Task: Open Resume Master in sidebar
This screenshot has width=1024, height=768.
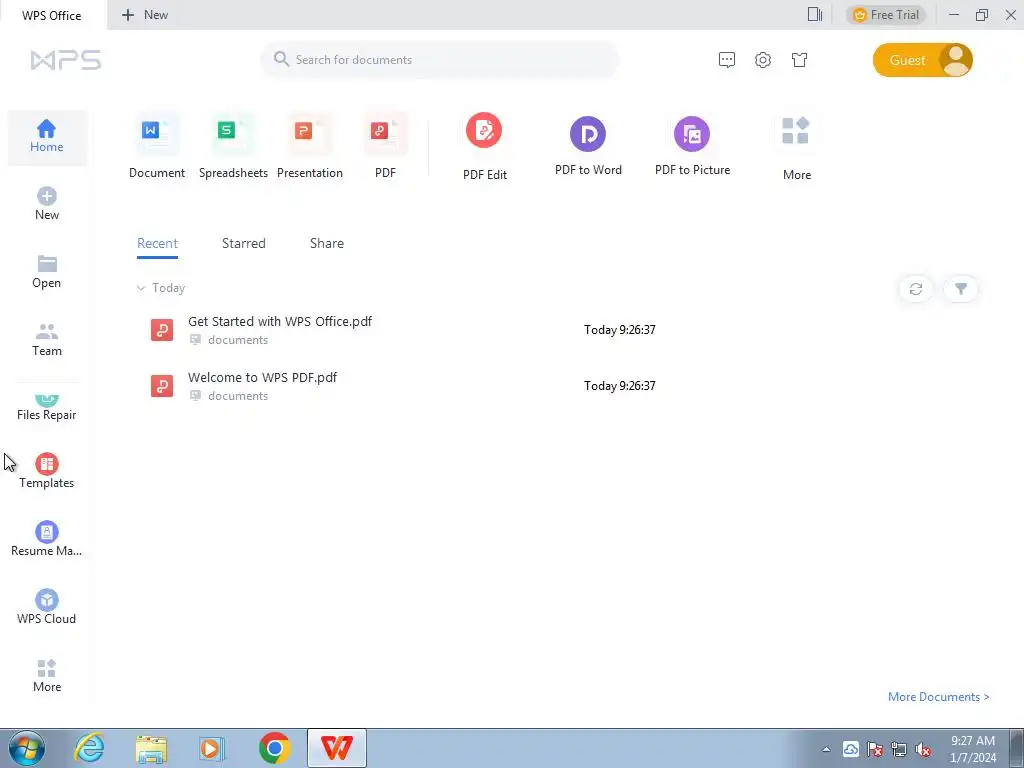Action: click(46, 539)
